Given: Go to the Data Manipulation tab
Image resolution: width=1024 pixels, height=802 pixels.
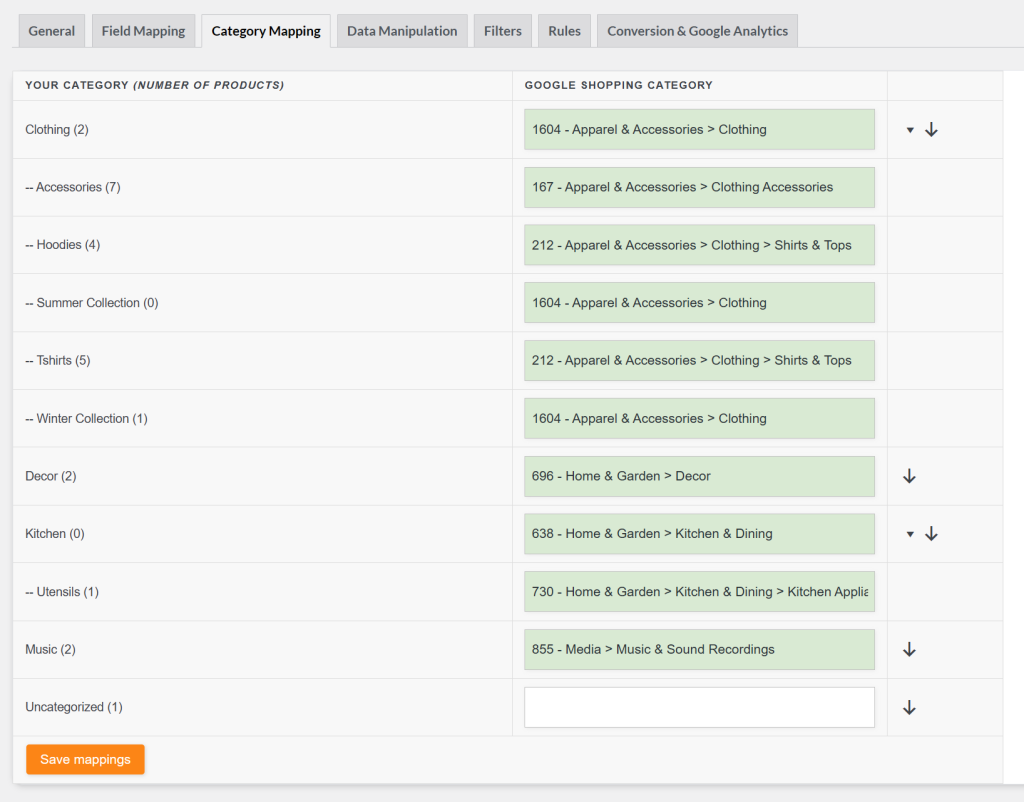Looking at the screenshot, I should point(402,31).
